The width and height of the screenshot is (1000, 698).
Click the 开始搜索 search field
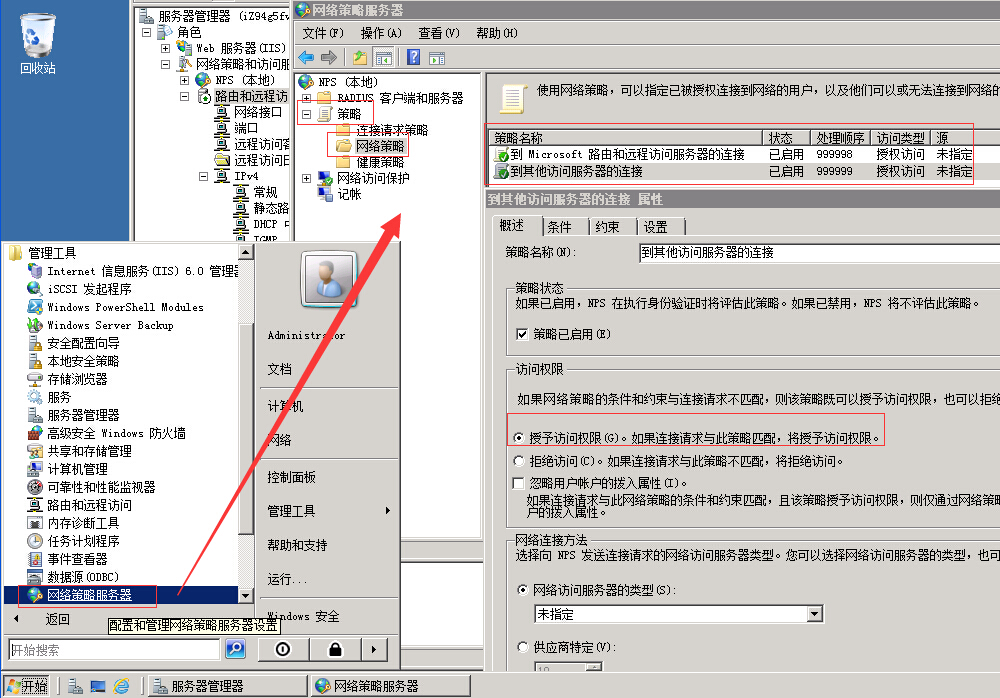[x=115, y=650]
